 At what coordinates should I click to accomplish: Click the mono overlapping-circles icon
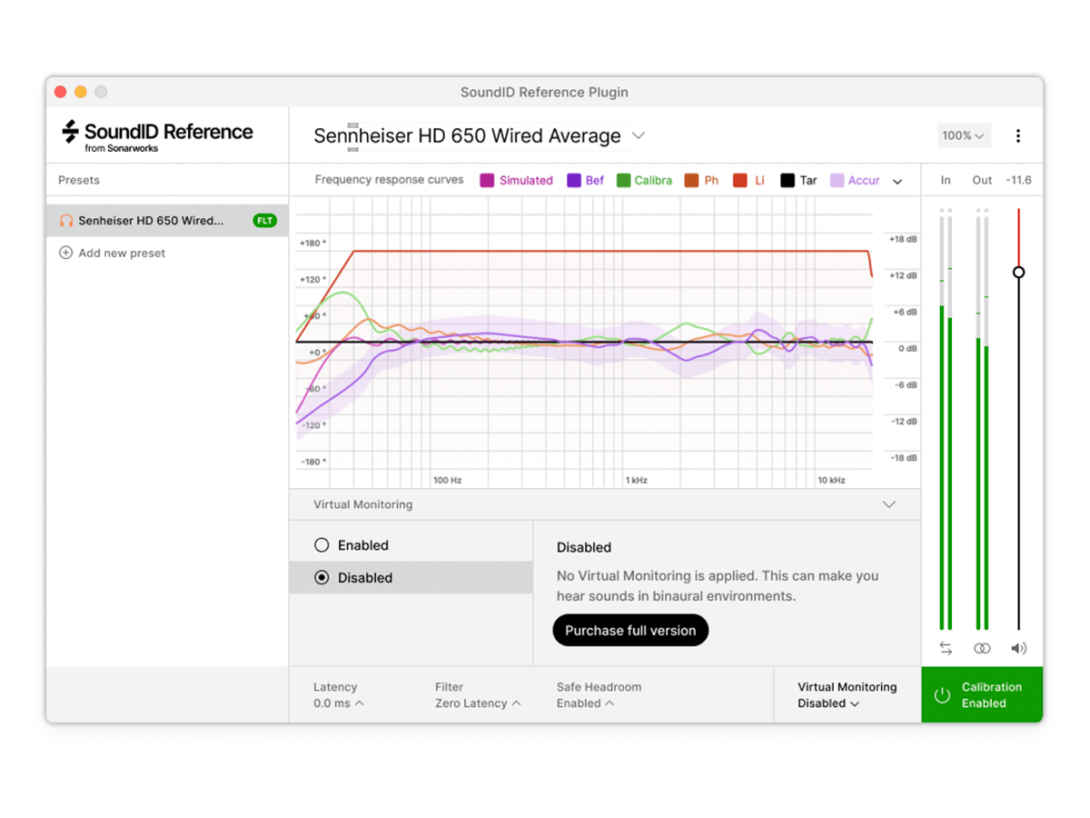[982, 648]
